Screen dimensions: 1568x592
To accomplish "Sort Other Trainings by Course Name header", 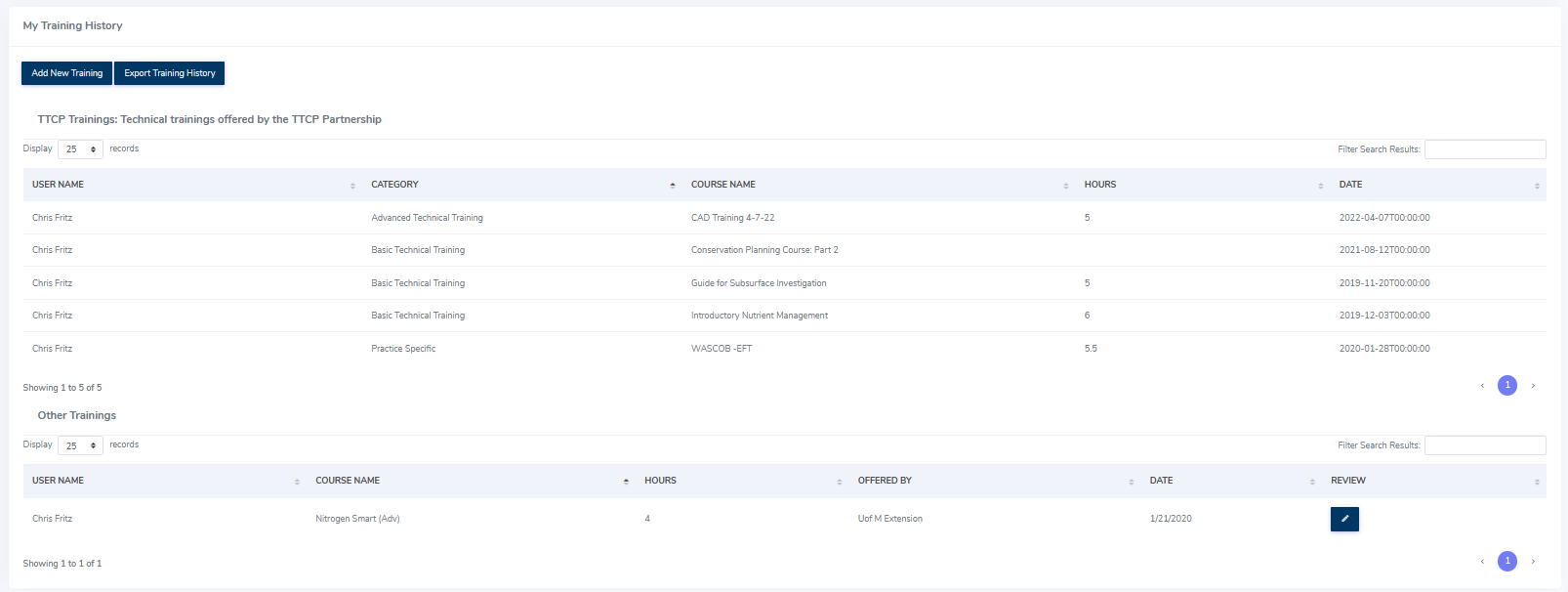I will [348, 481].
